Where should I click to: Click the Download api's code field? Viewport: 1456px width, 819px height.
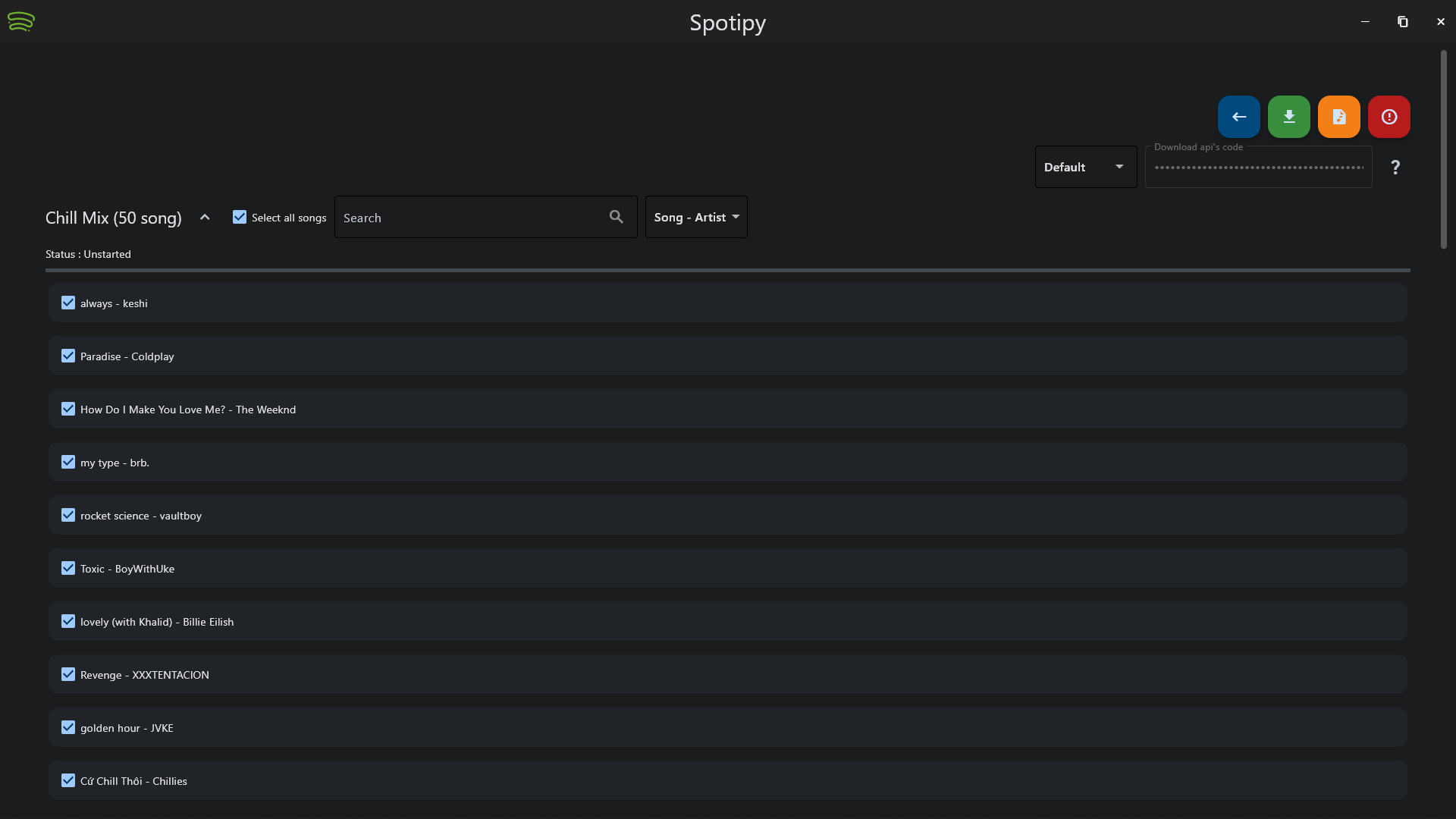[x=1258, y=167]
